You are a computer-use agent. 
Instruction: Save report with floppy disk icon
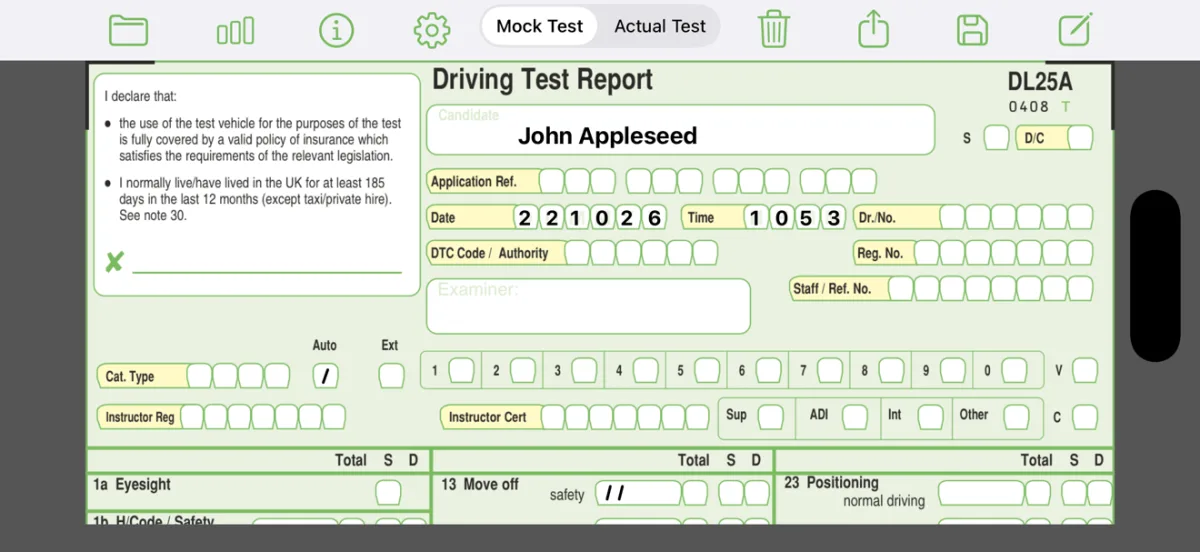tap(973, 30)
